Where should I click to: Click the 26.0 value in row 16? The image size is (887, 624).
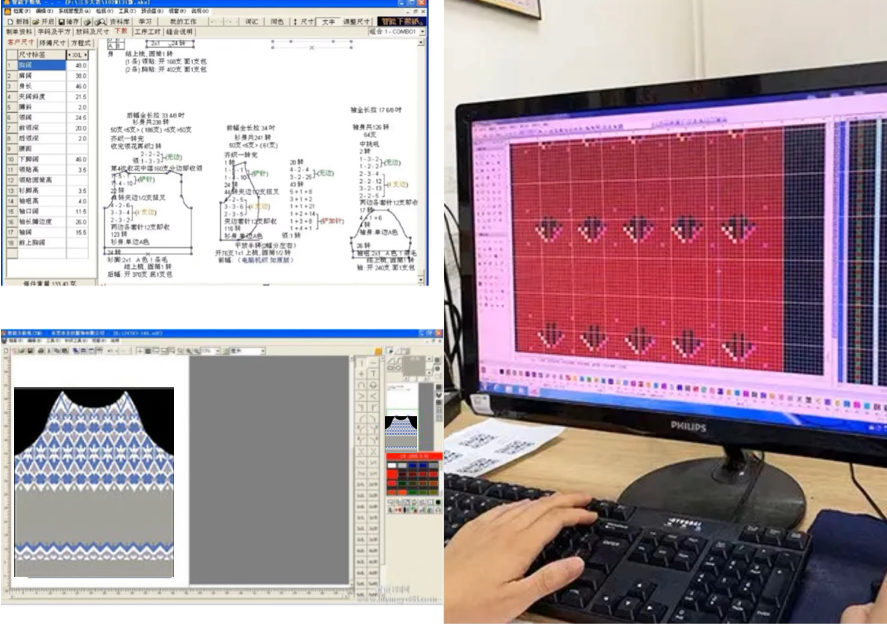click(77, 222)
